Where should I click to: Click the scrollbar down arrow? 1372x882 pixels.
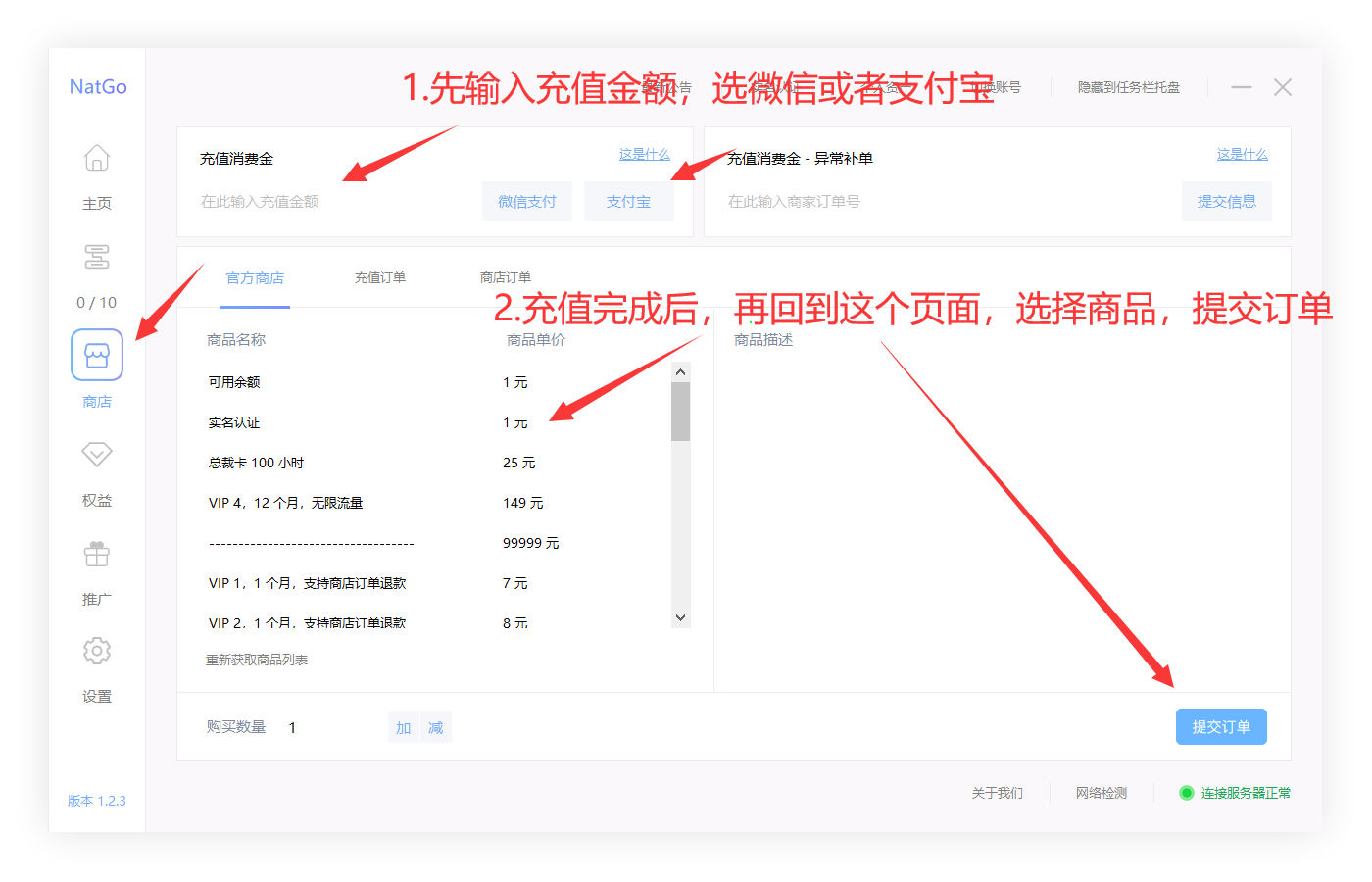[680, 617]
